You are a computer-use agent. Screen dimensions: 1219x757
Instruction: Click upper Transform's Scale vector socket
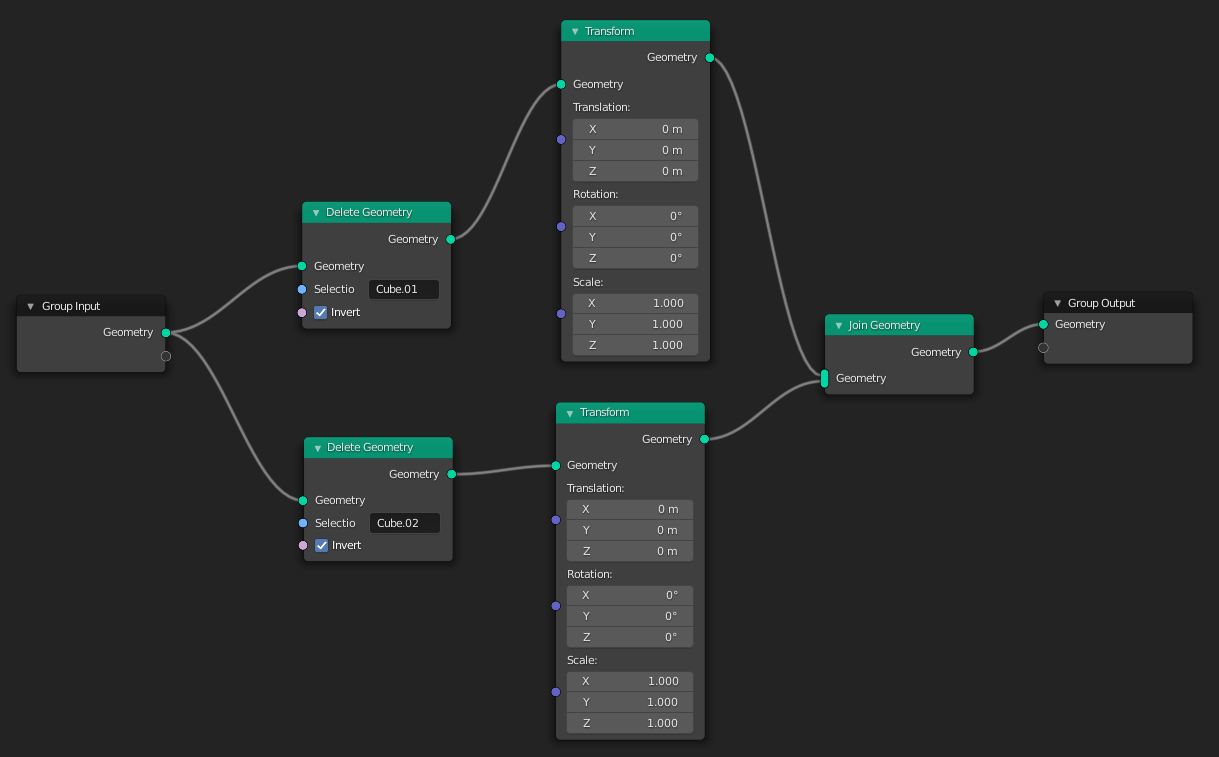click(561, 313)
